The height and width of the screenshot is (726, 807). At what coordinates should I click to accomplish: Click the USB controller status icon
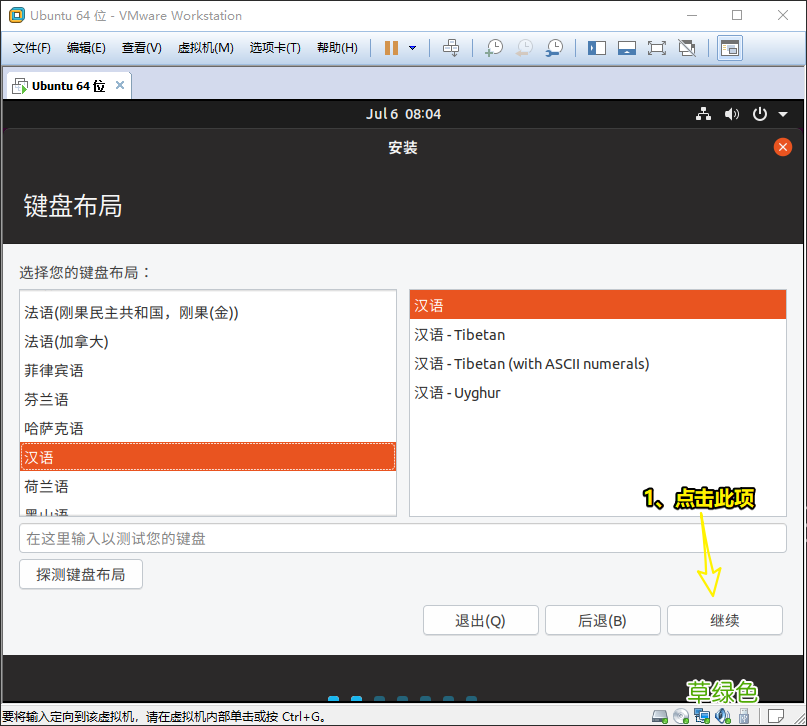744,716
